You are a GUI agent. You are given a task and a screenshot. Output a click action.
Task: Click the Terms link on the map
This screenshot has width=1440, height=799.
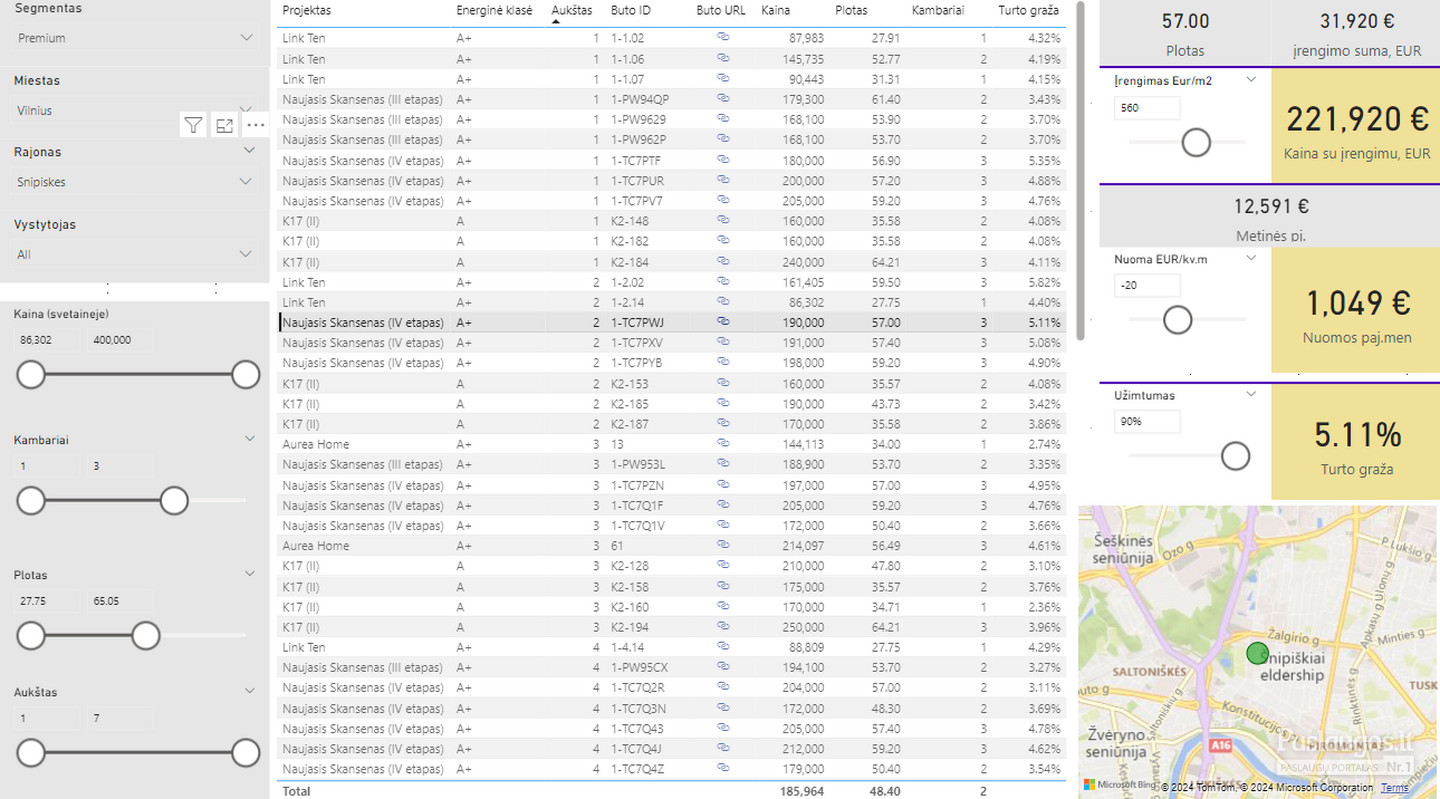coord(1394,788)
